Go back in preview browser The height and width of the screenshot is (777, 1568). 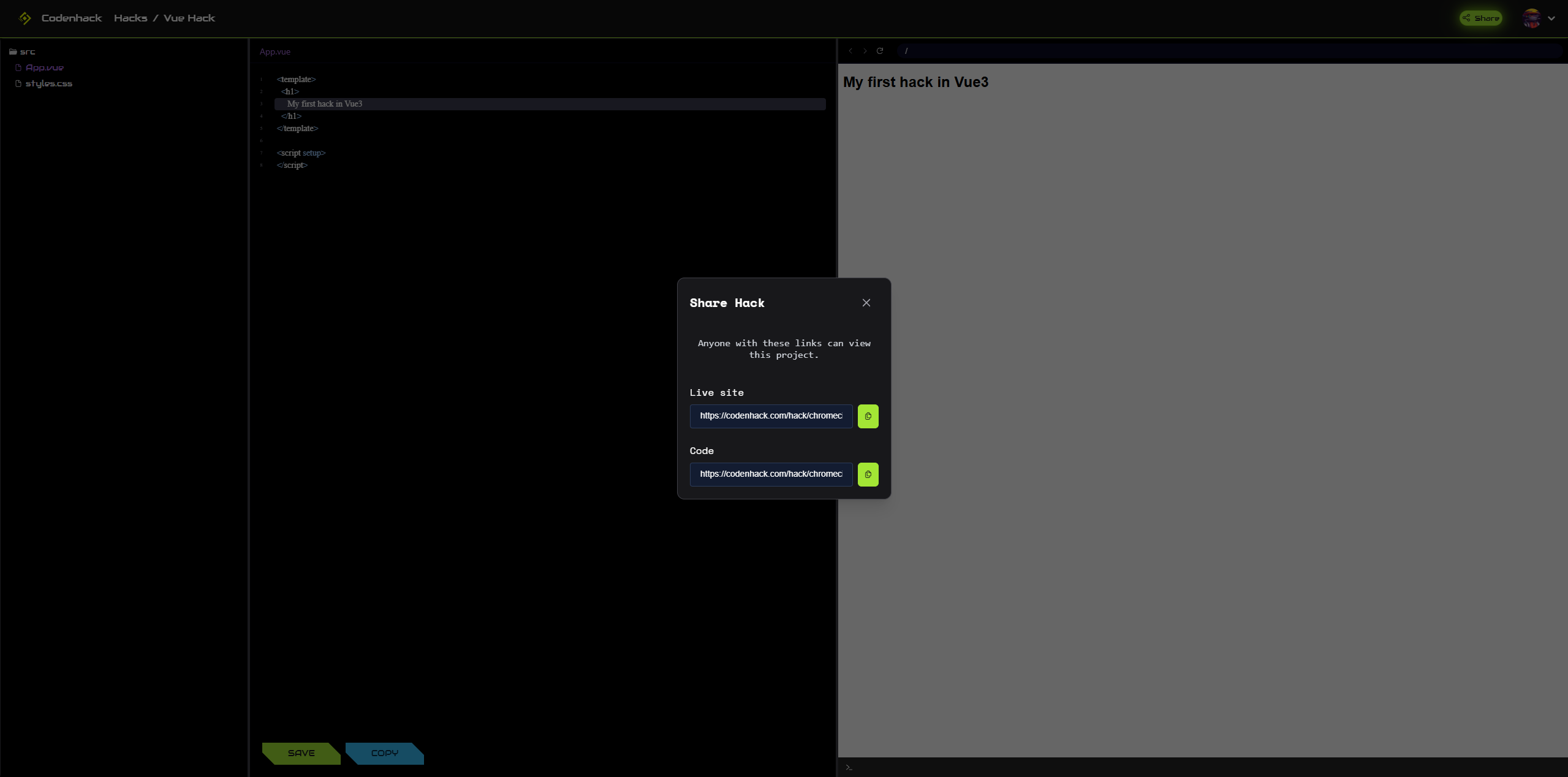[x=850, y=51]
